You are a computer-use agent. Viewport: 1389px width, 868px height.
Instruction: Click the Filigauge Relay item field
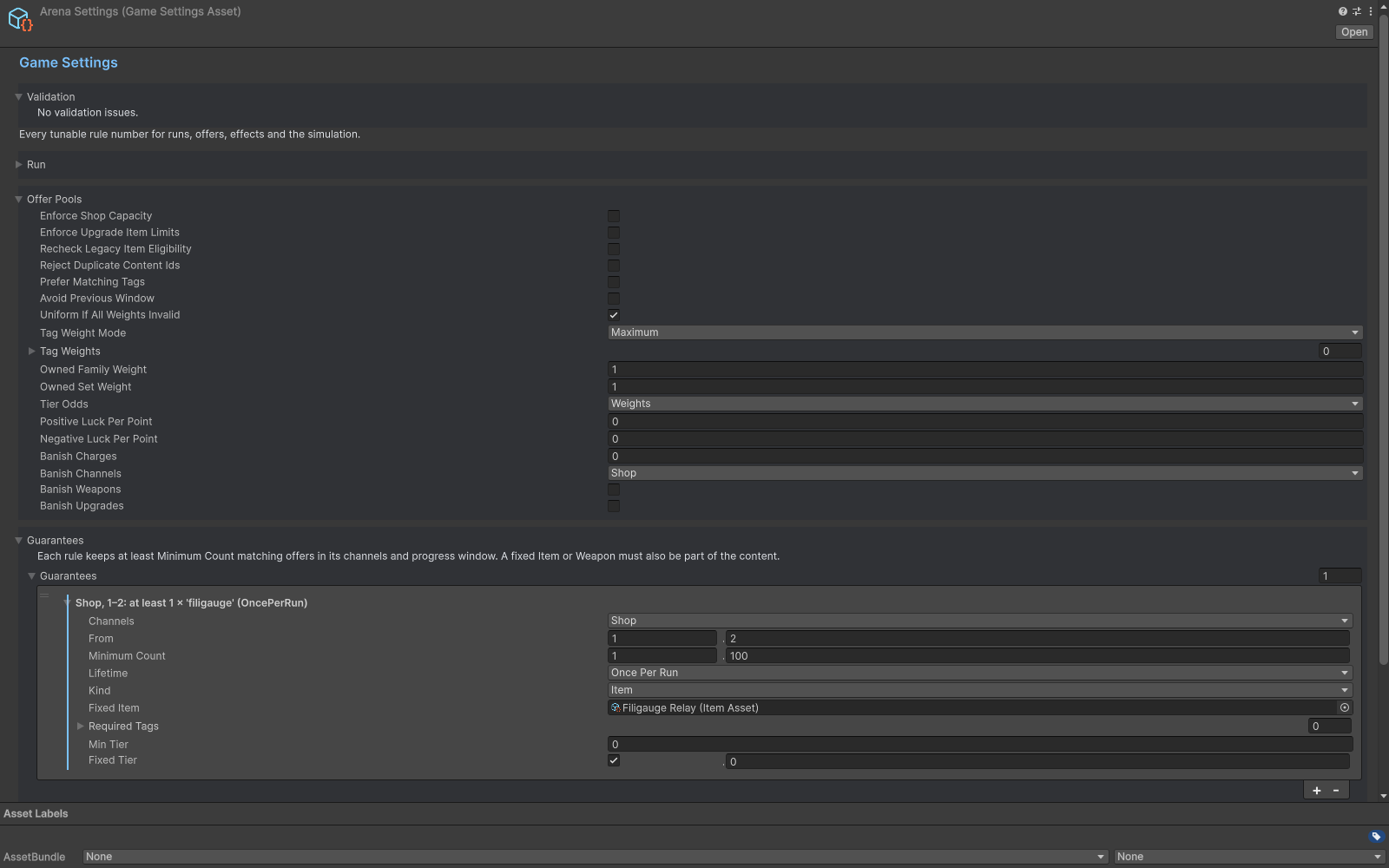(x=979, y=707)
